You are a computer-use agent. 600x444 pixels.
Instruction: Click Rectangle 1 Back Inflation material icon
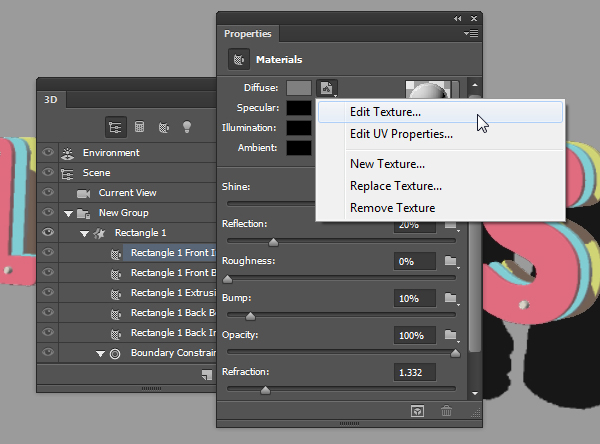pyautogui.click(x=116, y=333)
